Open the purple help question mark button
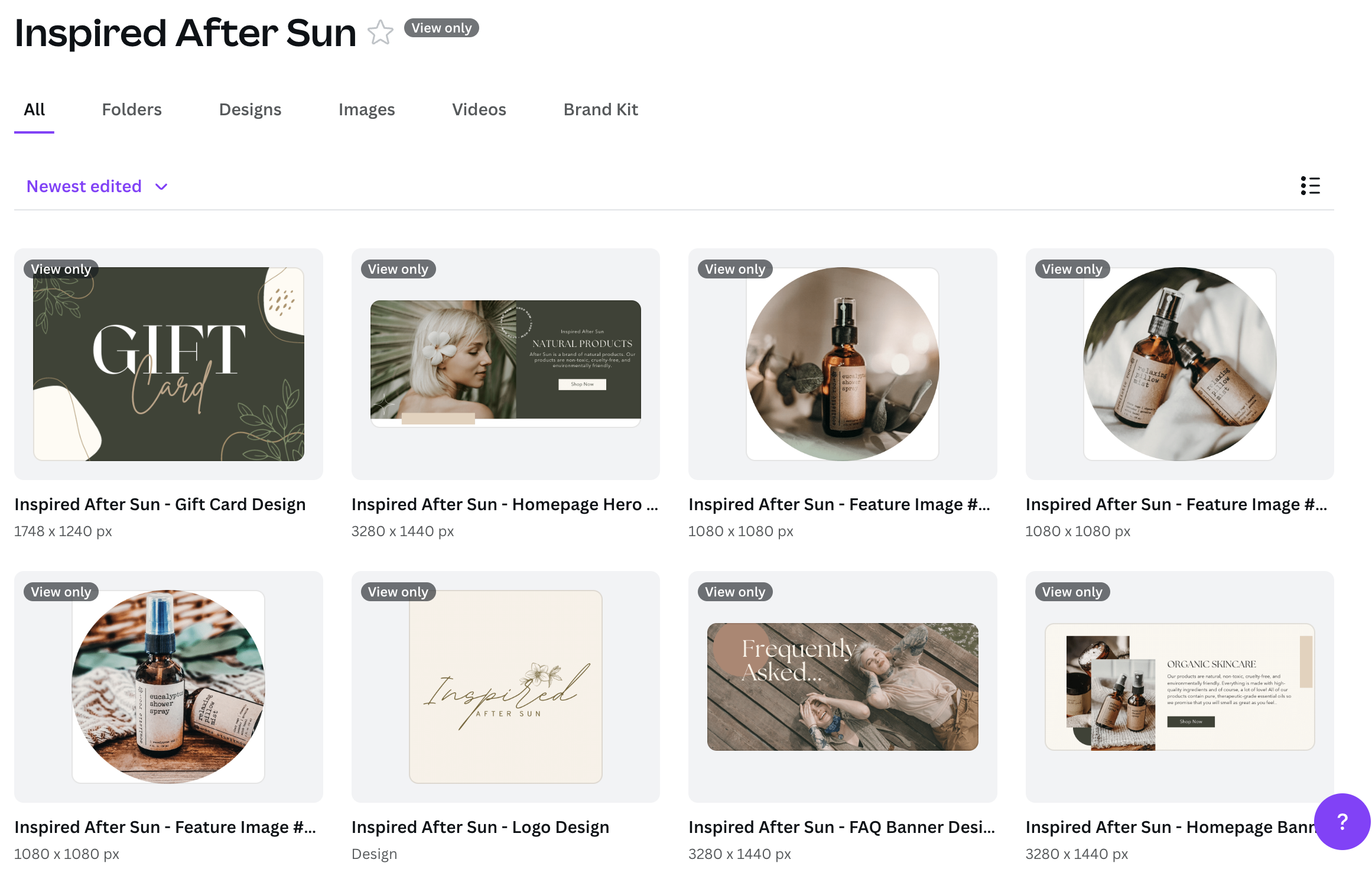 [1342, 821]
